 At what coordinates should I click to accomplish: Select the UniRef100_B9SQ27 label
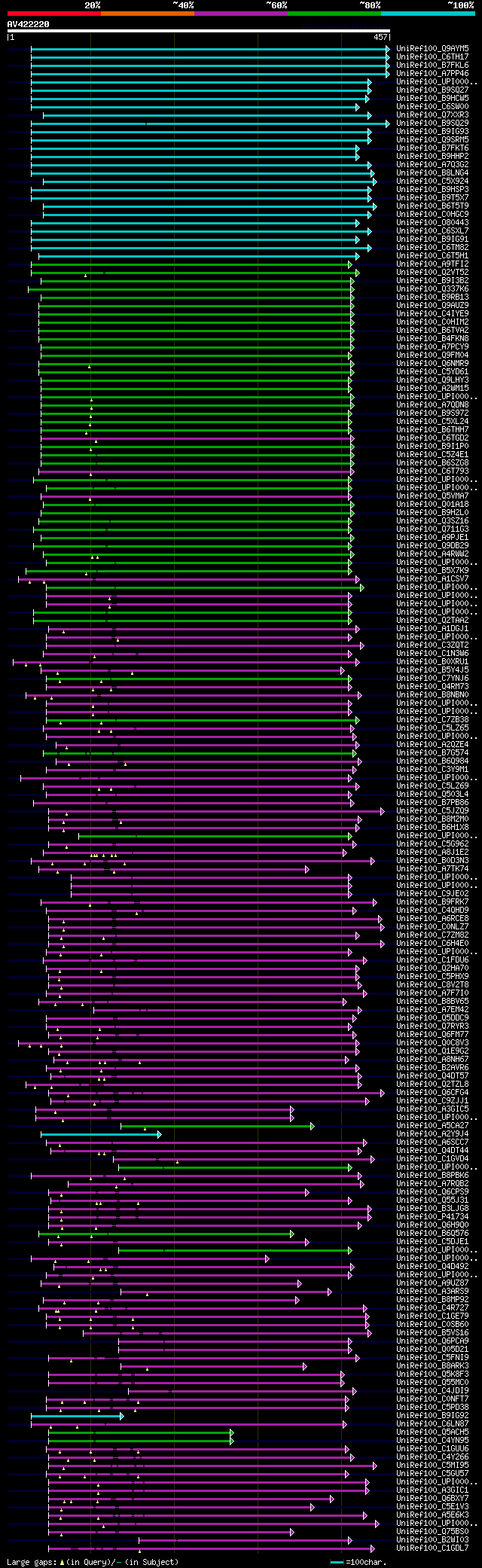pyautogui.click(x=432, y=90)
